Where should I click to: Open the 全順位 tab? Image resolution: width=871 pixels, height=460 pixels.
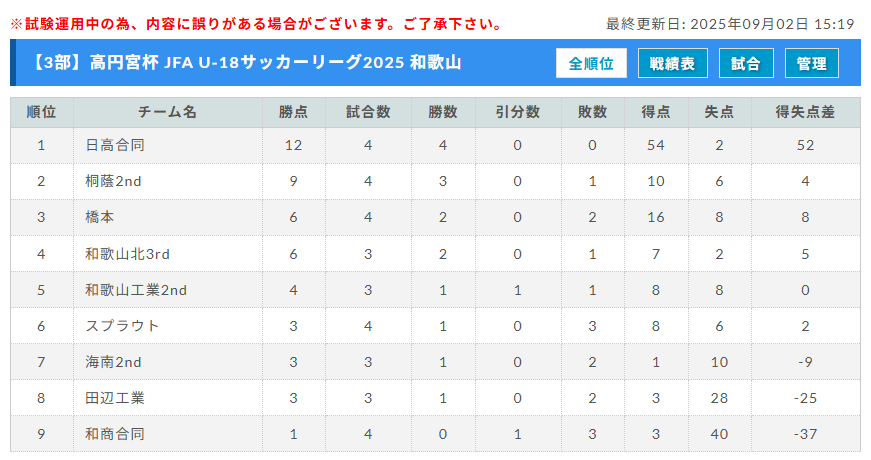591,63
